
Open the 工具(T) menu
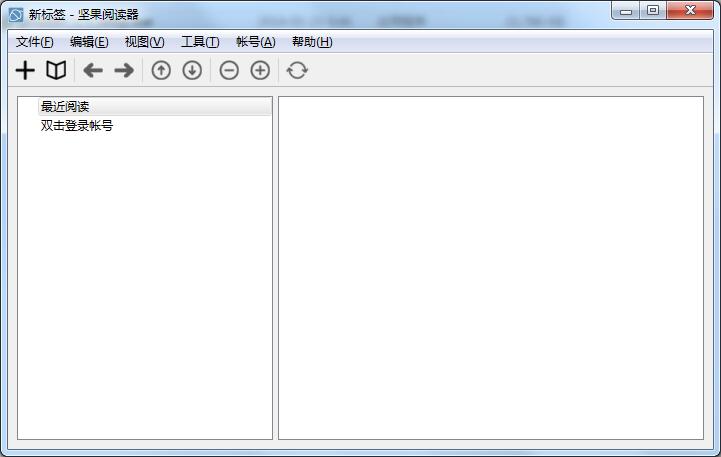(200, 42)
